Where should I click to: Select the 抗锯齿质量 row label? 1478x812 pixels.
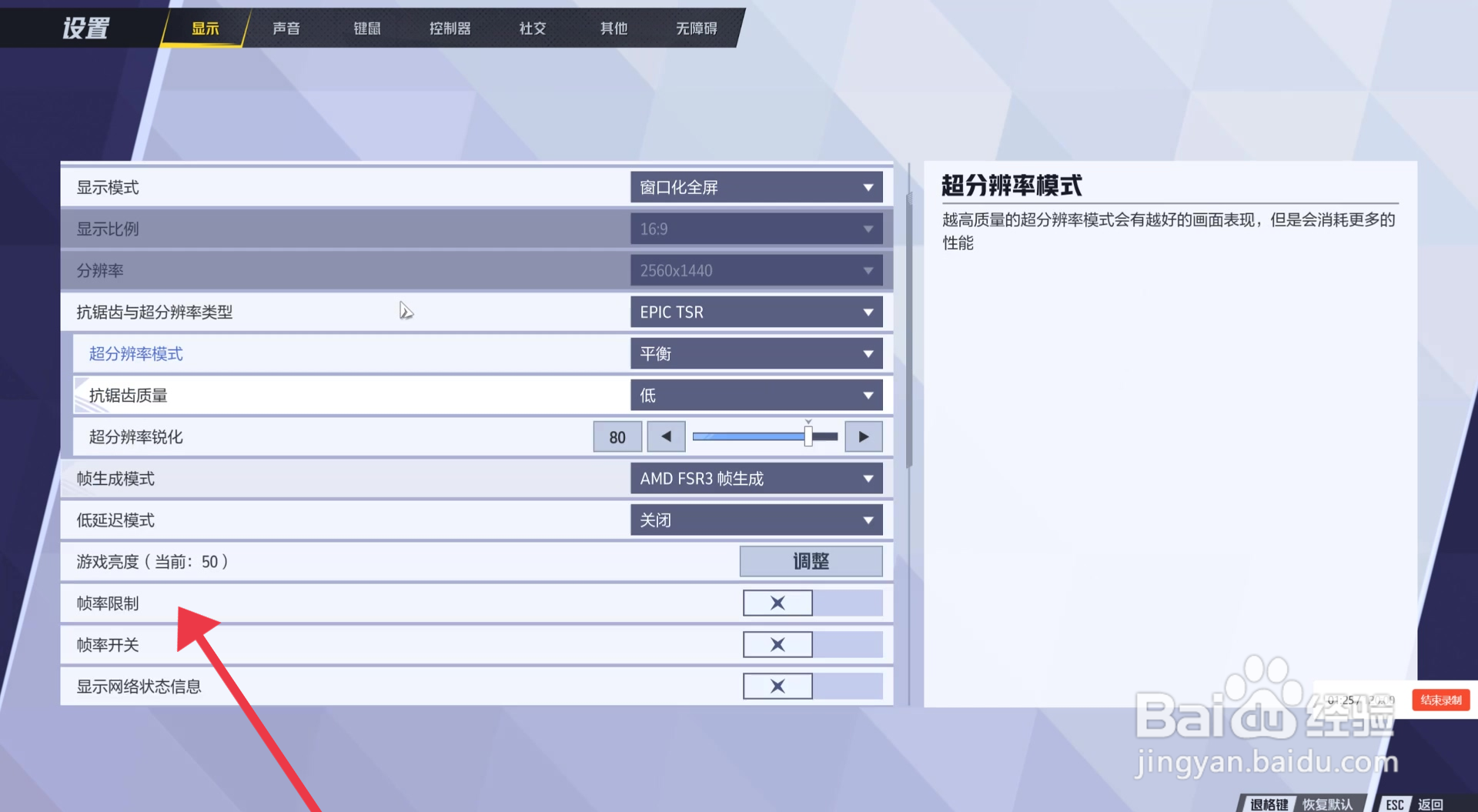point(129,395)
